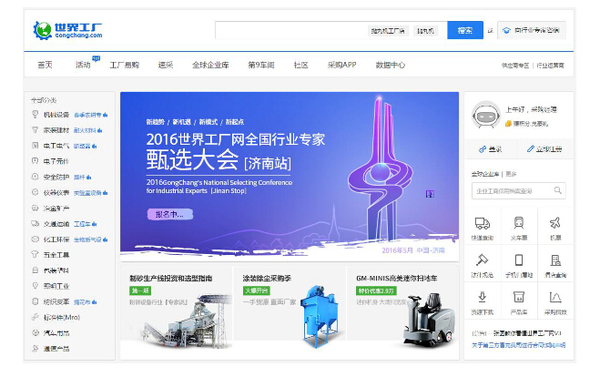Image resolution: width=600 pixels, height=377 pixels.
Task: Open the train ticket icon
Action: point(518,223)
